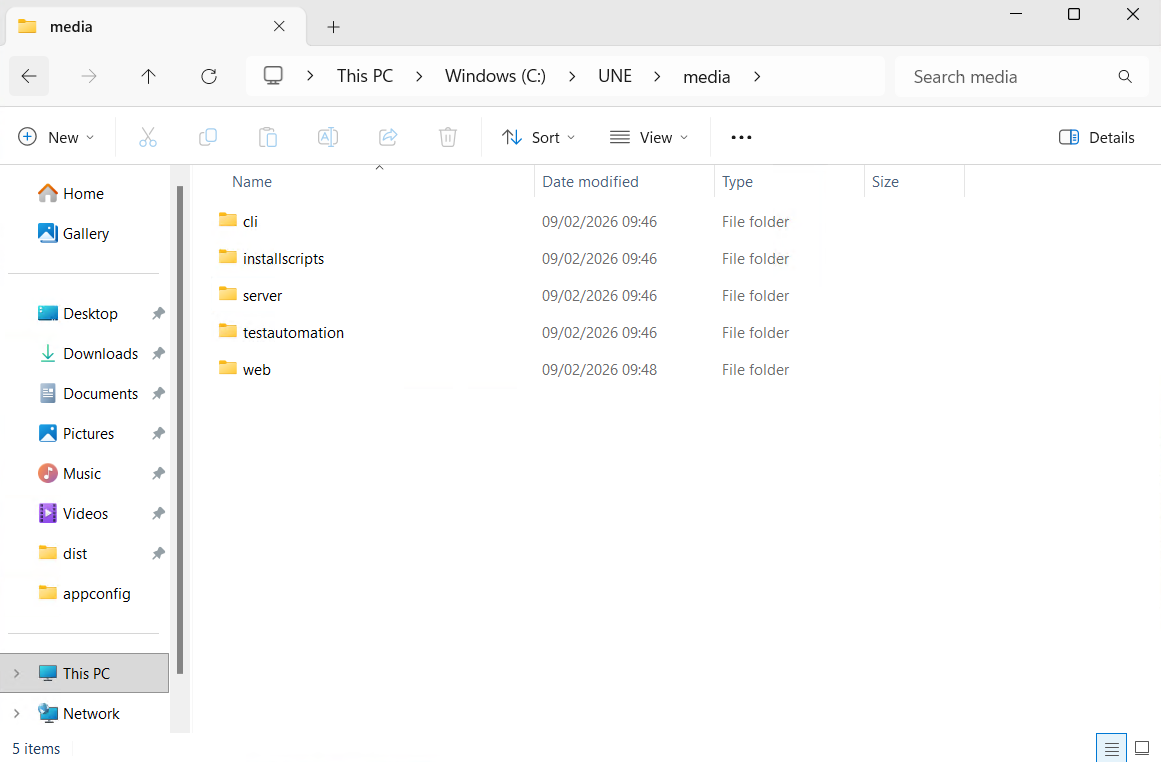Click the Cut scissors icon
This screenshot has height=762, width=1161.
pyautogui.click(x=148, y=138)
